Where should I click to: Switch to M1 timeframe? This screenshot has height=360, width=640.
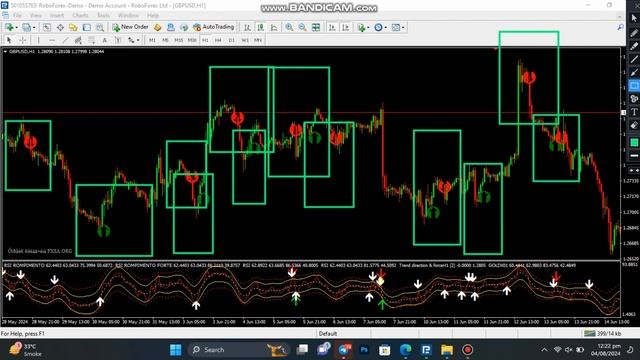pyautogui.click(x=152, y=40)
